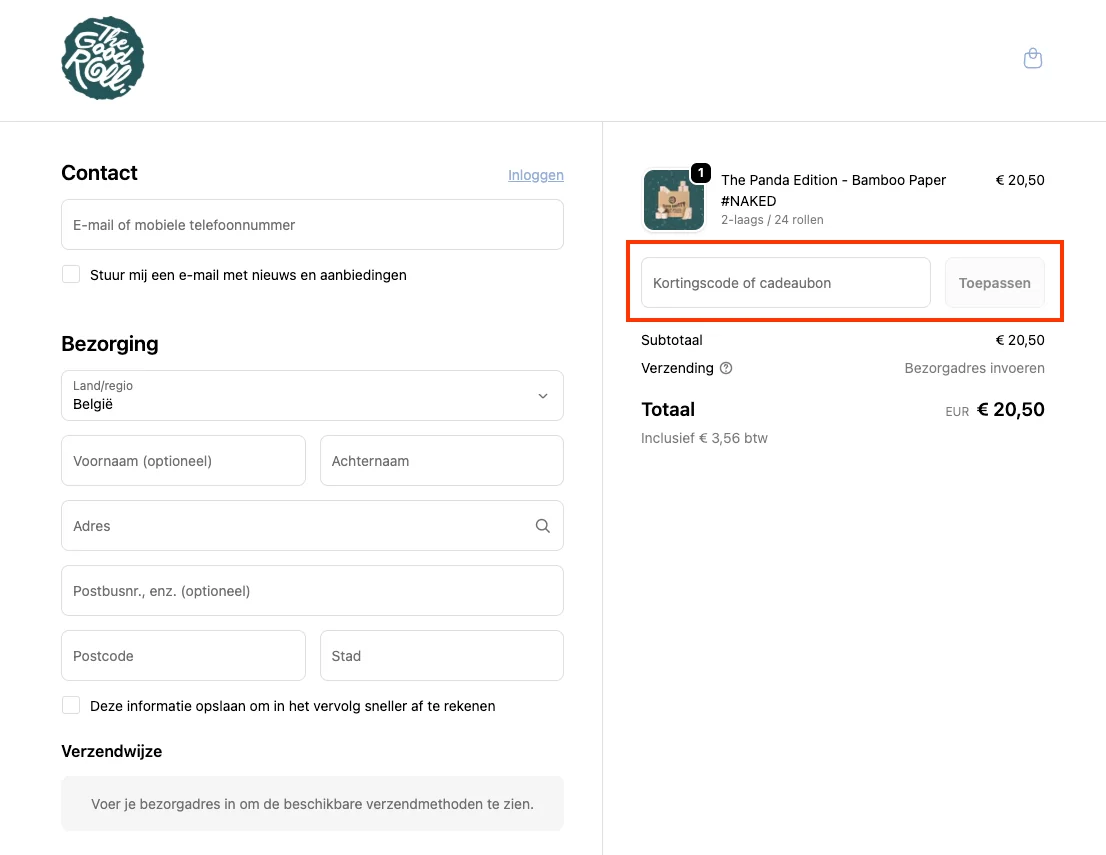Click into the Achternaam field
This screenshot has width=1106, height=855.
click(x=441, y=461)
